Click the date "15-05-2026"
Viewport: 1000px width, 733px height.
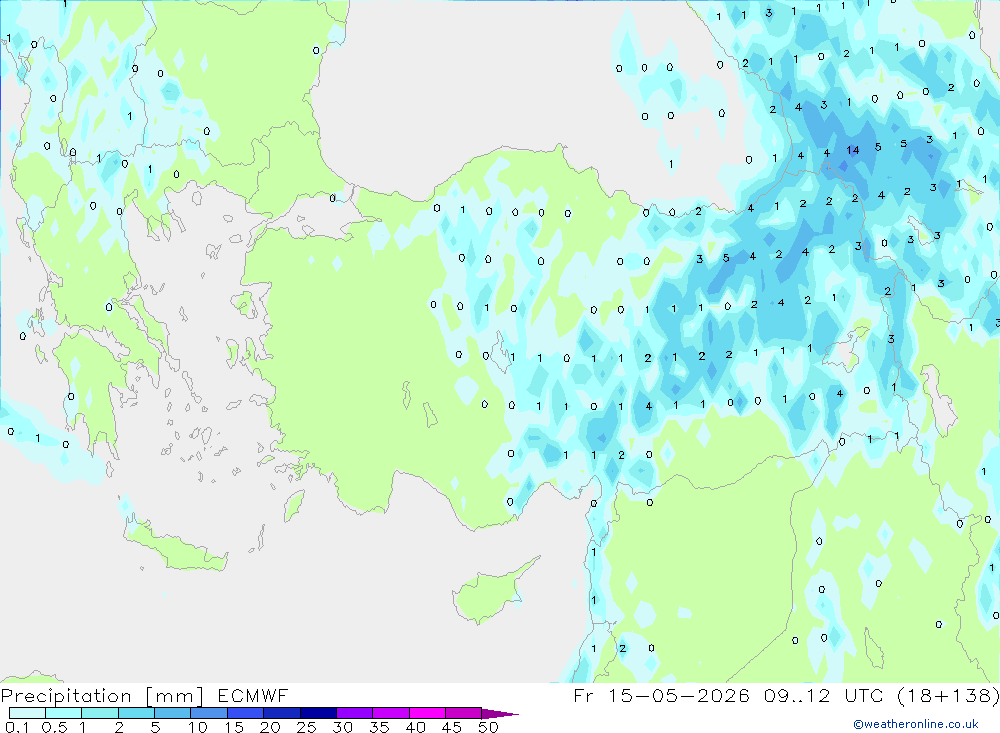point(679,695)
